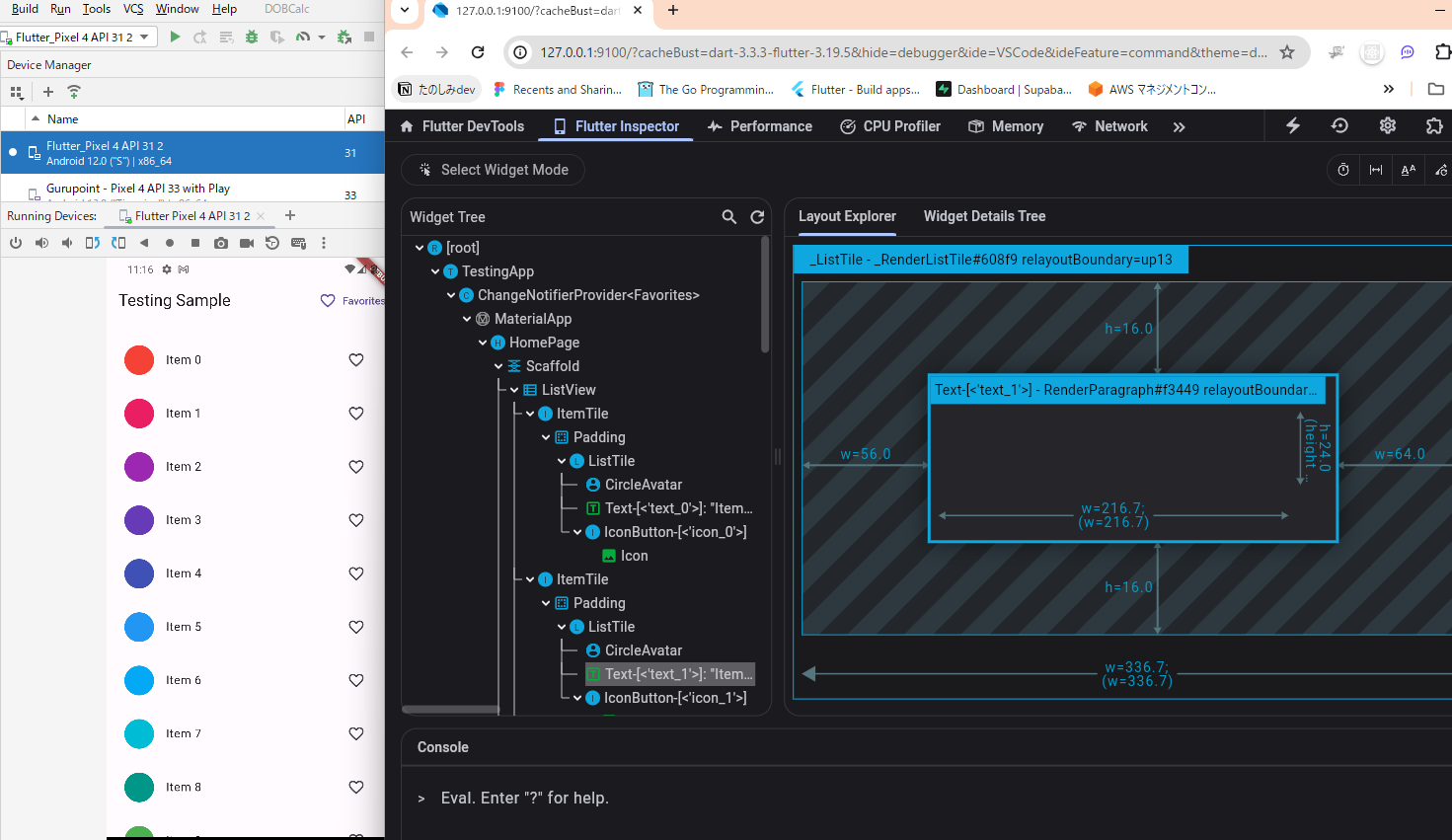Image resolution: width=1452 pixels, height=840 pixels.
Task: Open DevTools settings gear
Action: pos(1387,126)
